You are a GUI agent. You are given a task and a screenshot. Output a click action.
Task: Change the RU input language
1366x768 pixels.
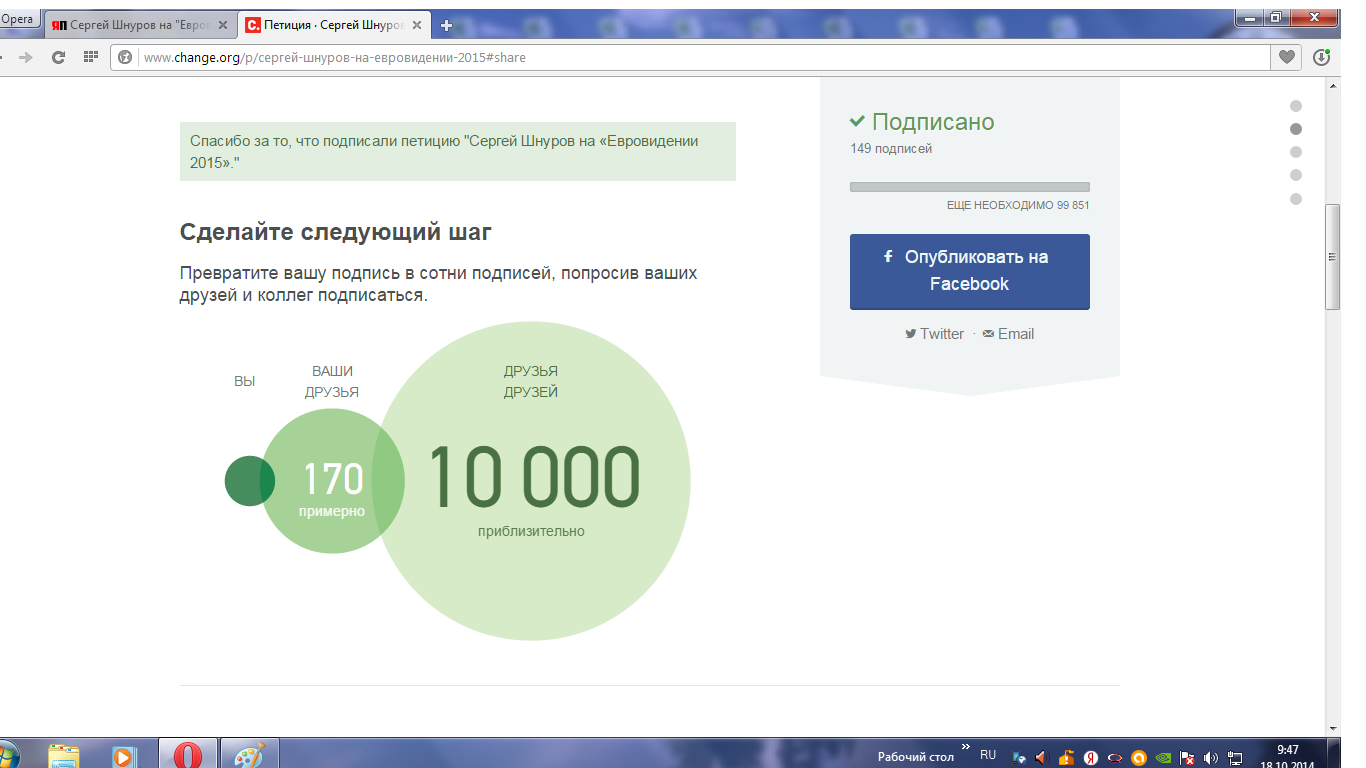(988, 755)
